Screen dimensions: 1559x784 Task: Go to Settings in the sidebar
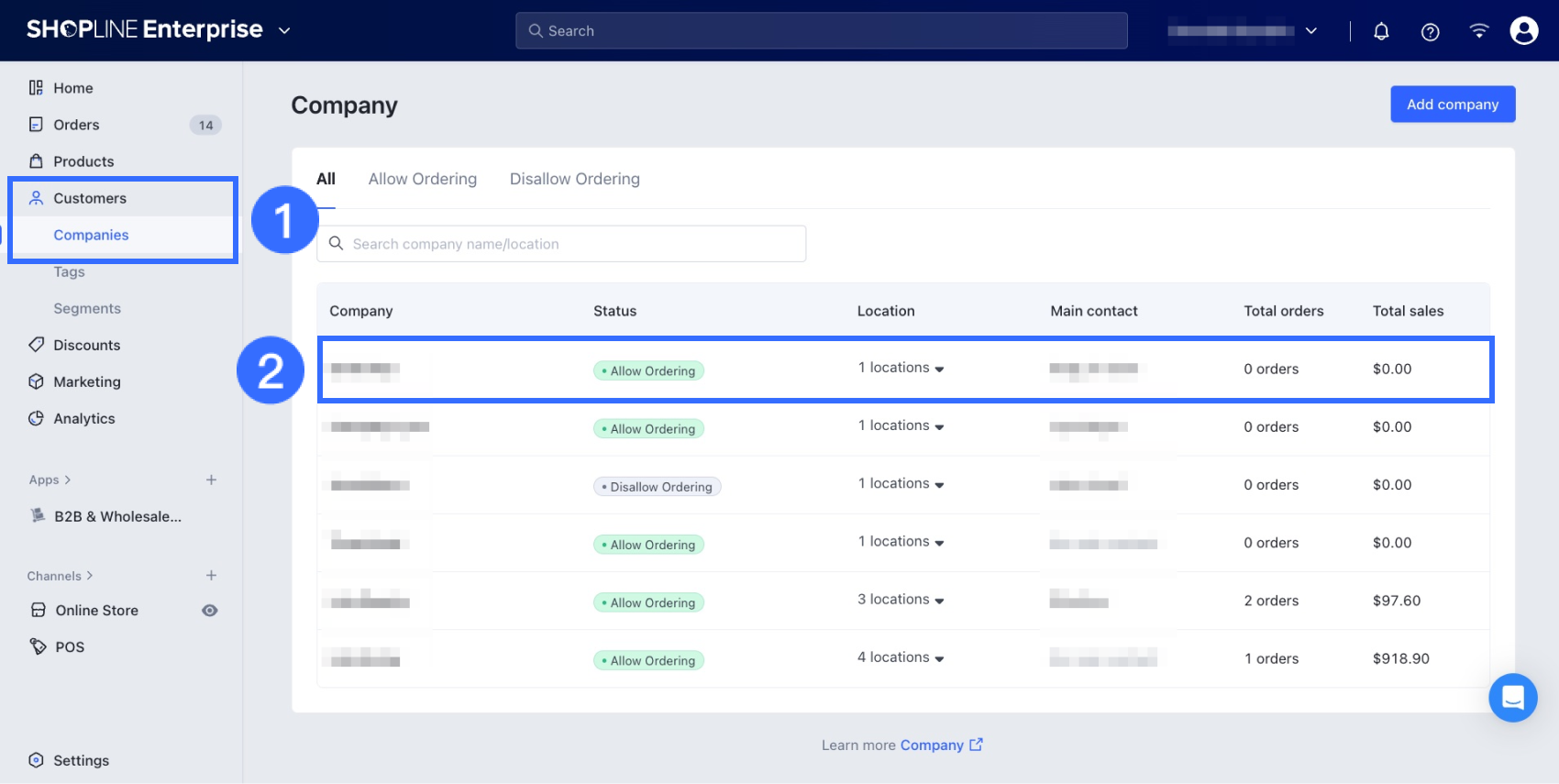point(81,760)
